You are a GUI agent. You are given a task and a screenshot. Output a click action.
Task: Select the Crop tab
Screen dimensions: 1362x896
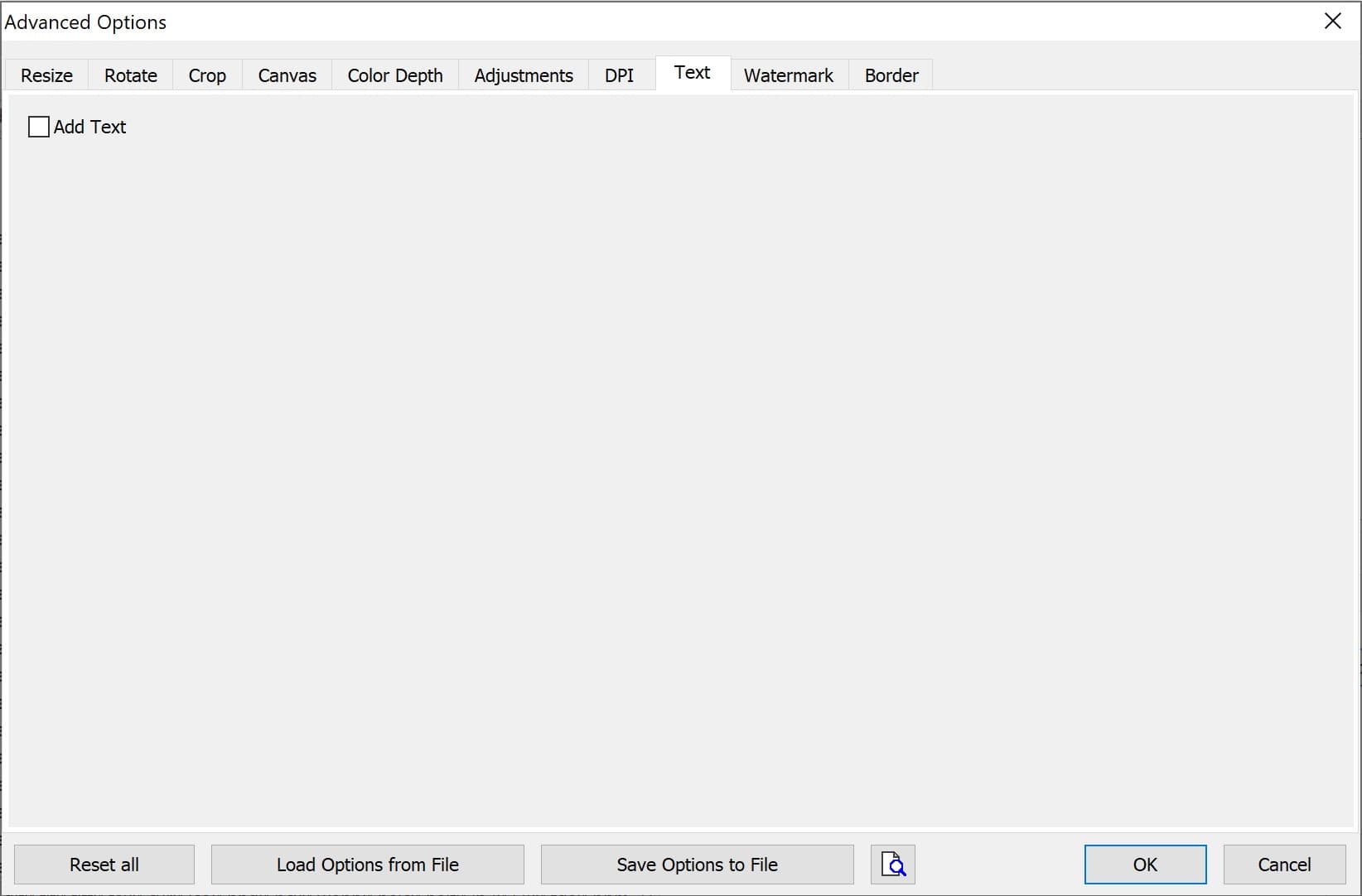tap(207, 75)
